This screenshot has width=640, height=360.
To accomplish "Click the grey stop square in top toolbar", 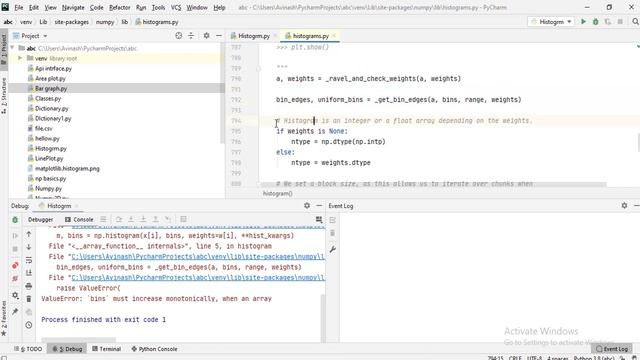I will 620,22.
